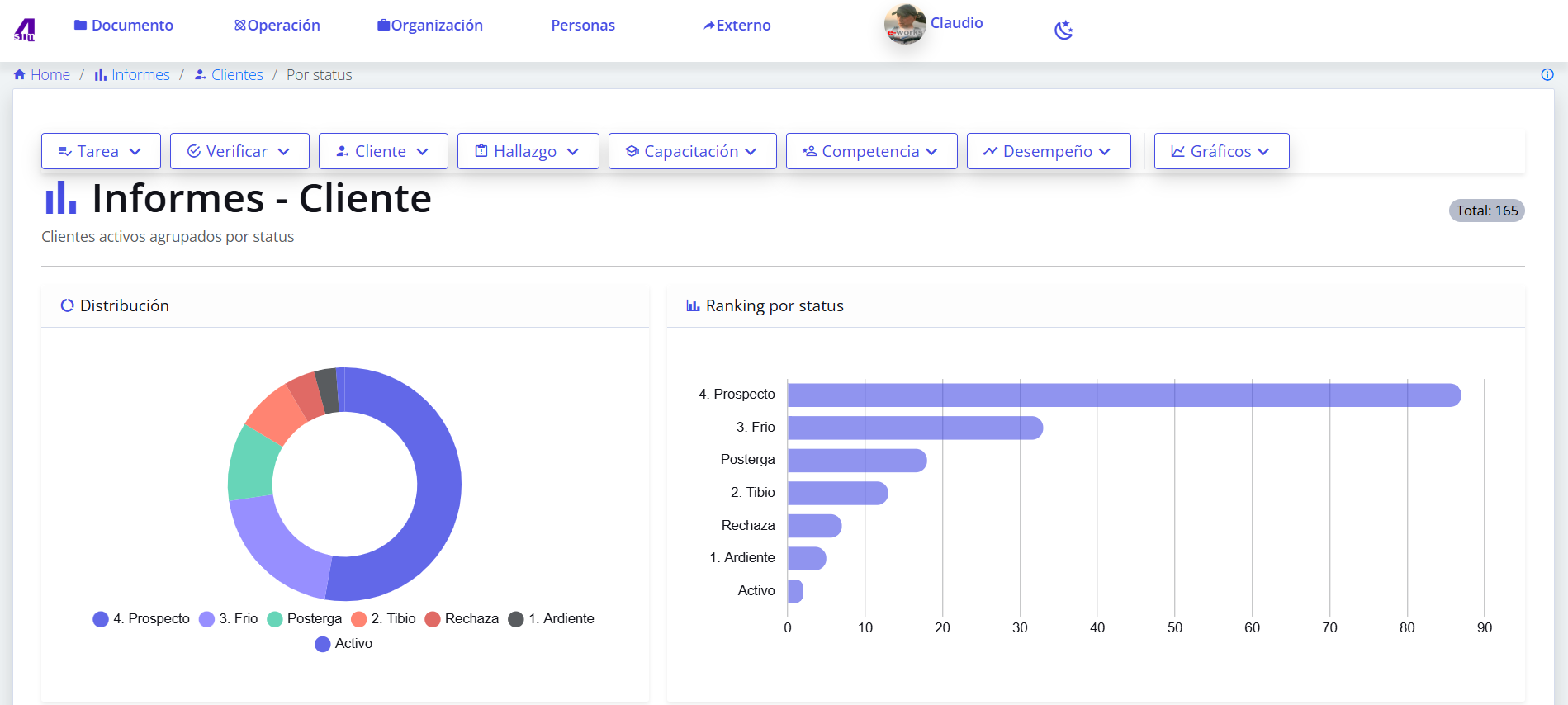Image resolution: width=1568 pixels, height=705 pixels.
Task: Toggle 4. Prospecto legend entry
Action: (x=141, y=619)
